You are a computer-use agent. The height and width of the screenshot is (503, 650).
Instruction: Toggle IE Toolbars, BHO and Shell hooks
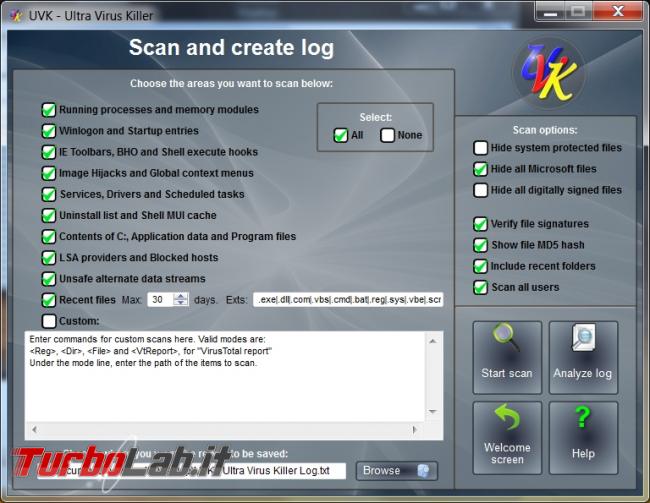(x=49, y=152)
